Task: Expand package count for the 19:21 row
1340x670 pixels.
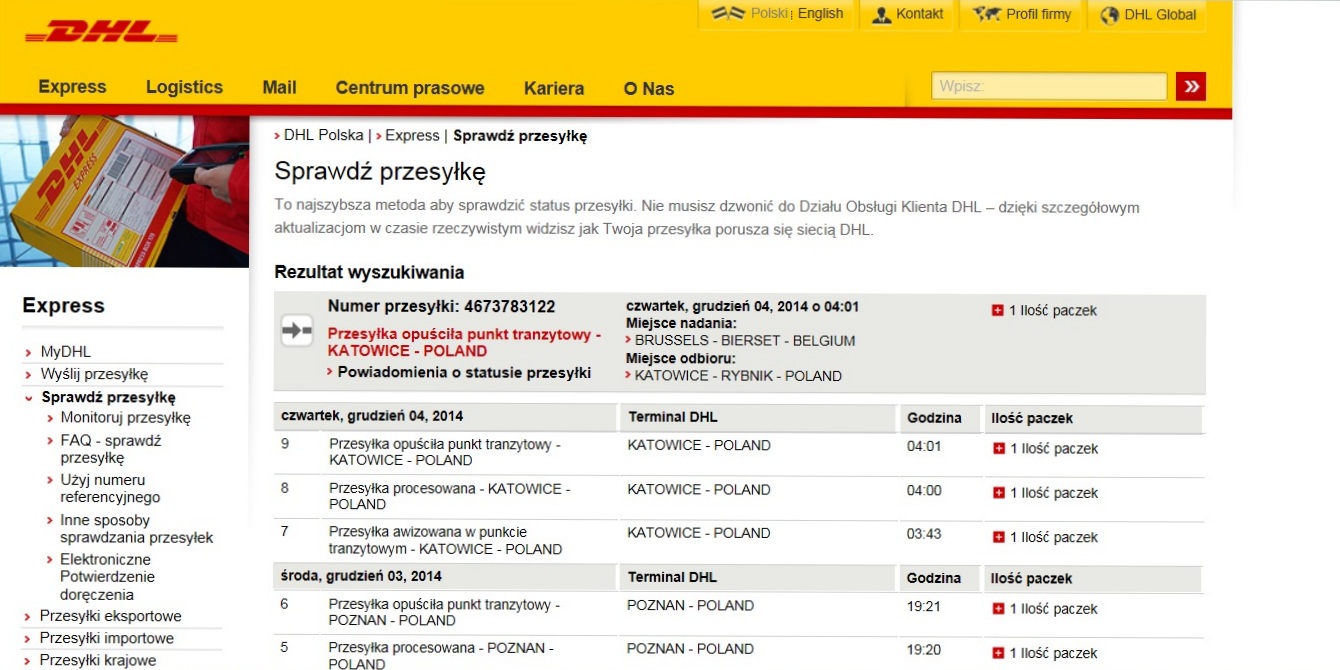Action: click(997, 609)
